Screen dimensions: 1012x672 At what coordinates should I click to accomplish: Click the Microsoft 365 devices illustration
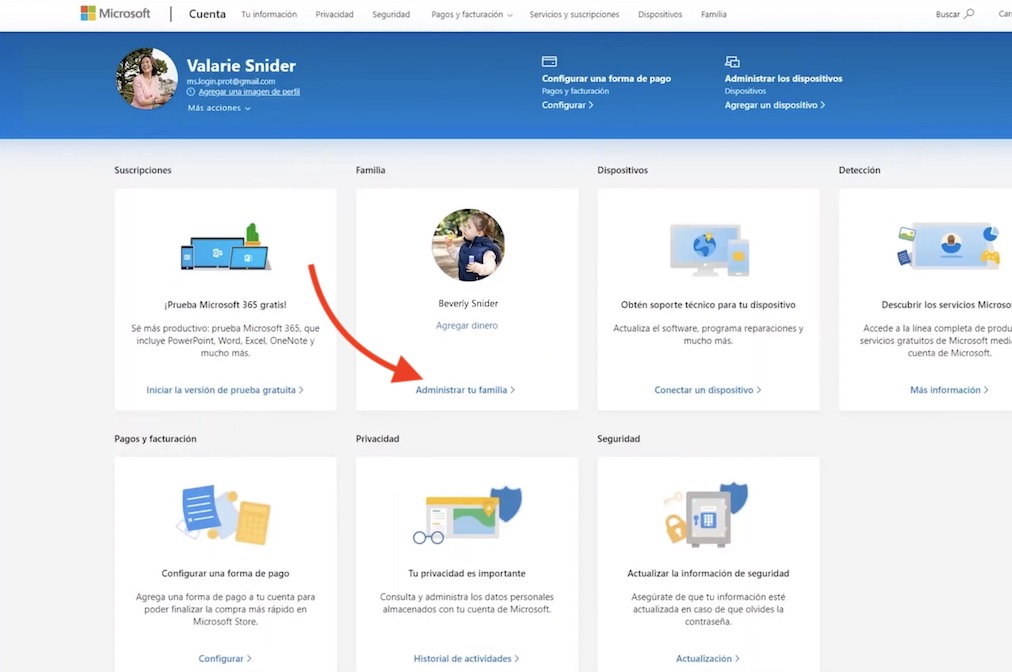click(x=225, y=248)
